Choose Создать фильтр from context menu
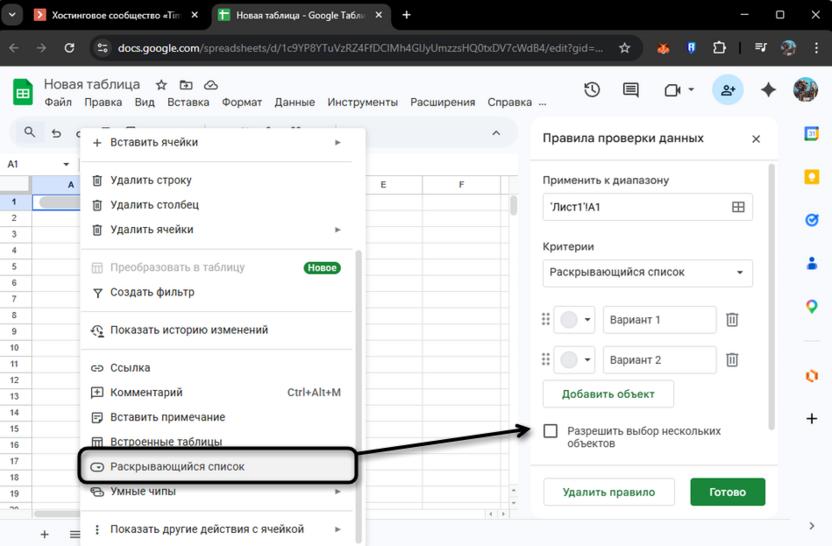Viewport: 832px width, 546px height. (216, 292)
